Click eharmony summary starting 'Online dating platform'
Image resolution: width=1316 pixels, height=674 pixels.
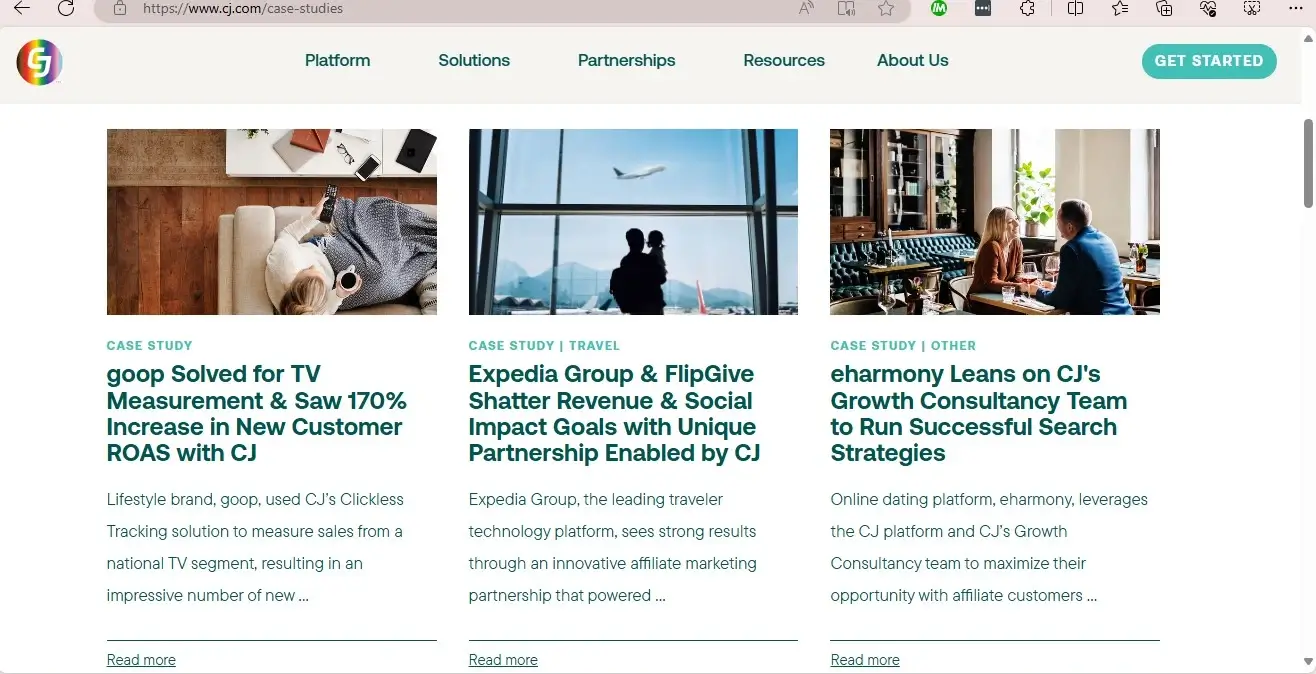[x=989, y=547]
